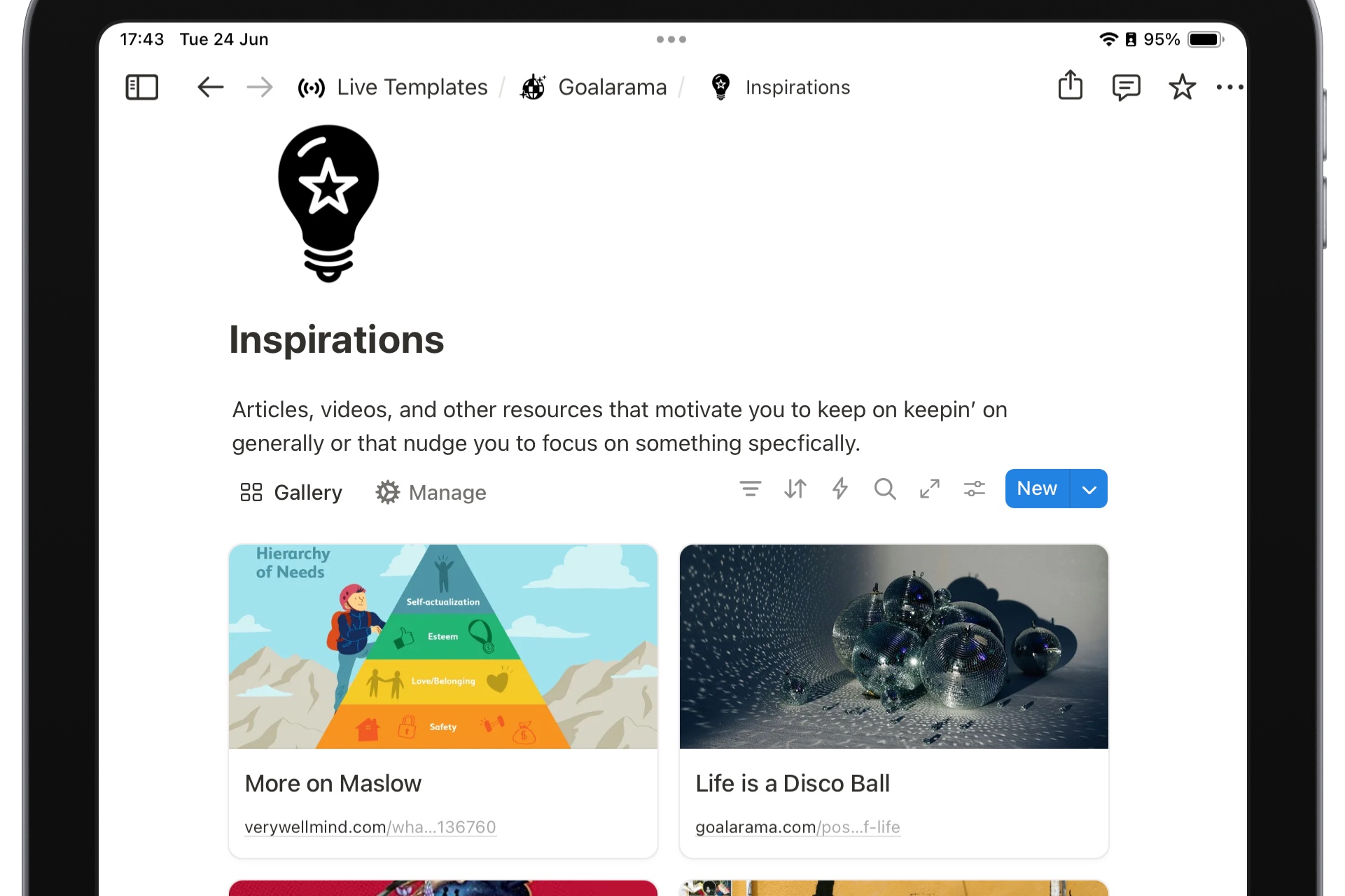Open the filter icon in database toolbar
The height and width of the screenshot is (896, 1345).
750,489
